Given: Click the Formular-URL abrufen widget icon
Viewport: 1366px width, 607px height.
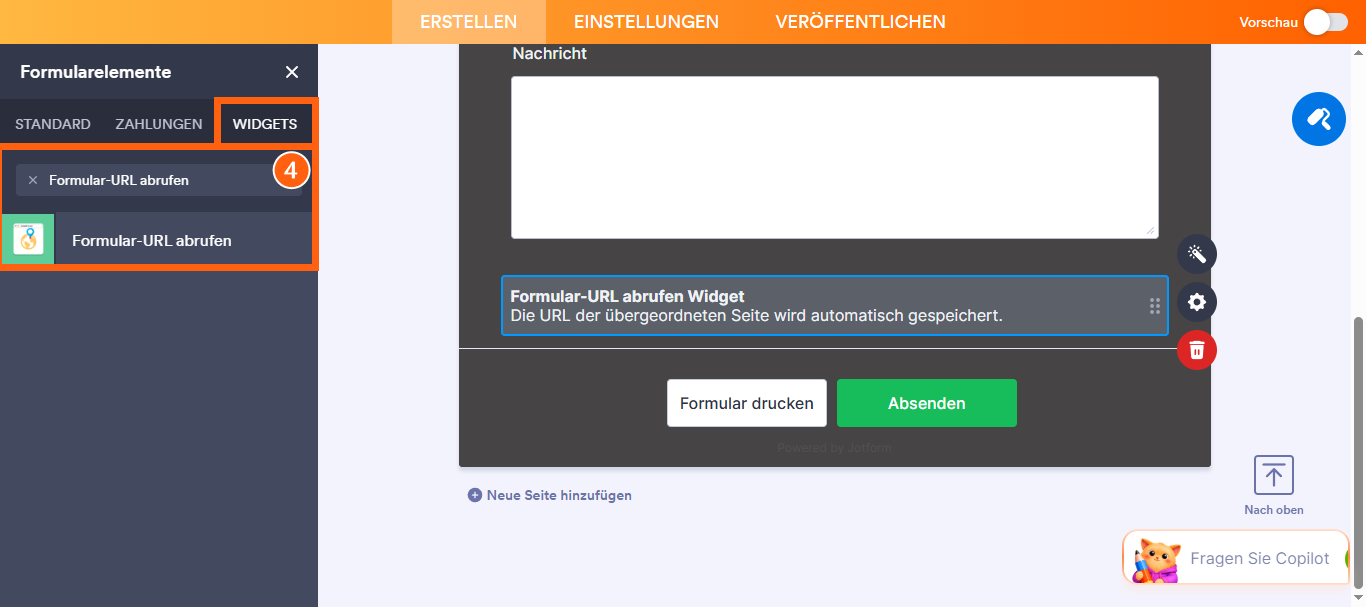Looking at the screenshot, I should coord(28,240).
